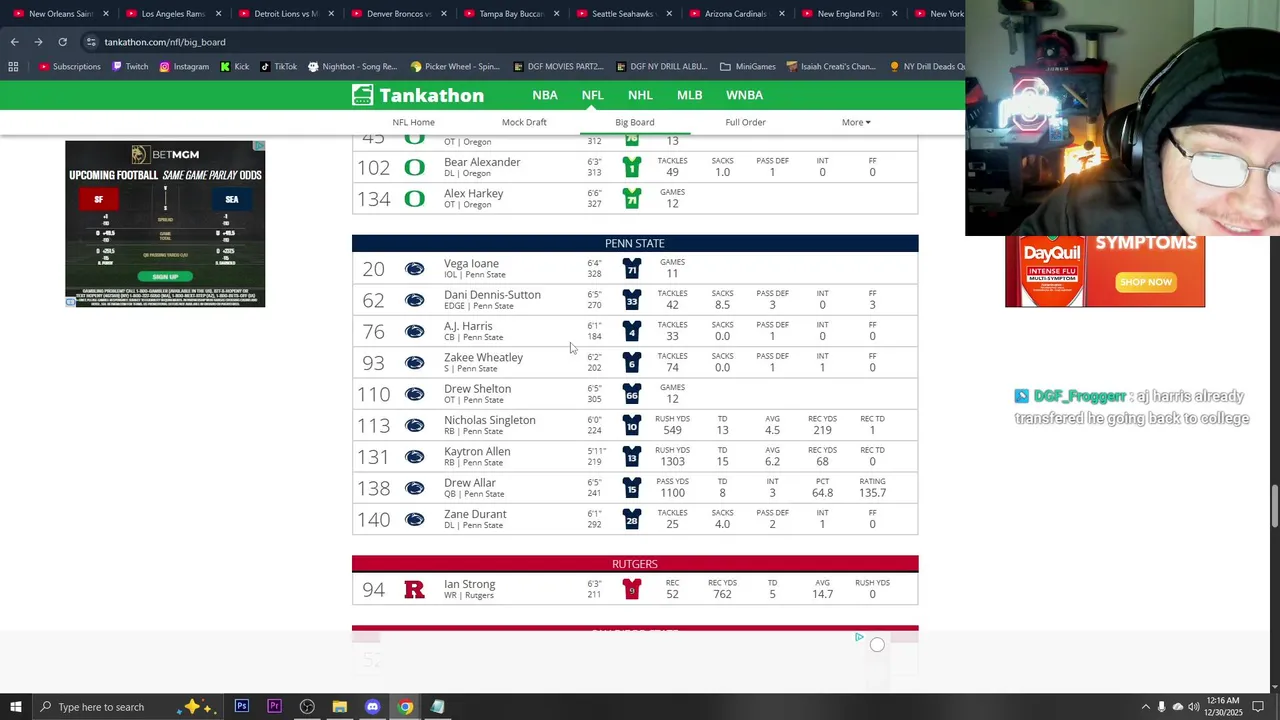Open Zane Durant player link
Viewport: 1280px width, 720px height.
[x=475, y=514]
